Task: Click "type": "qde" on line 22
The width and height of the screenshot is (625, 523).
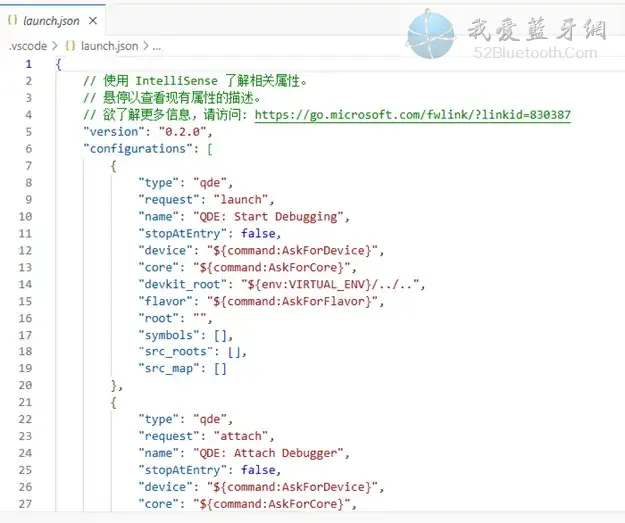Action: [x=185, y=419]
